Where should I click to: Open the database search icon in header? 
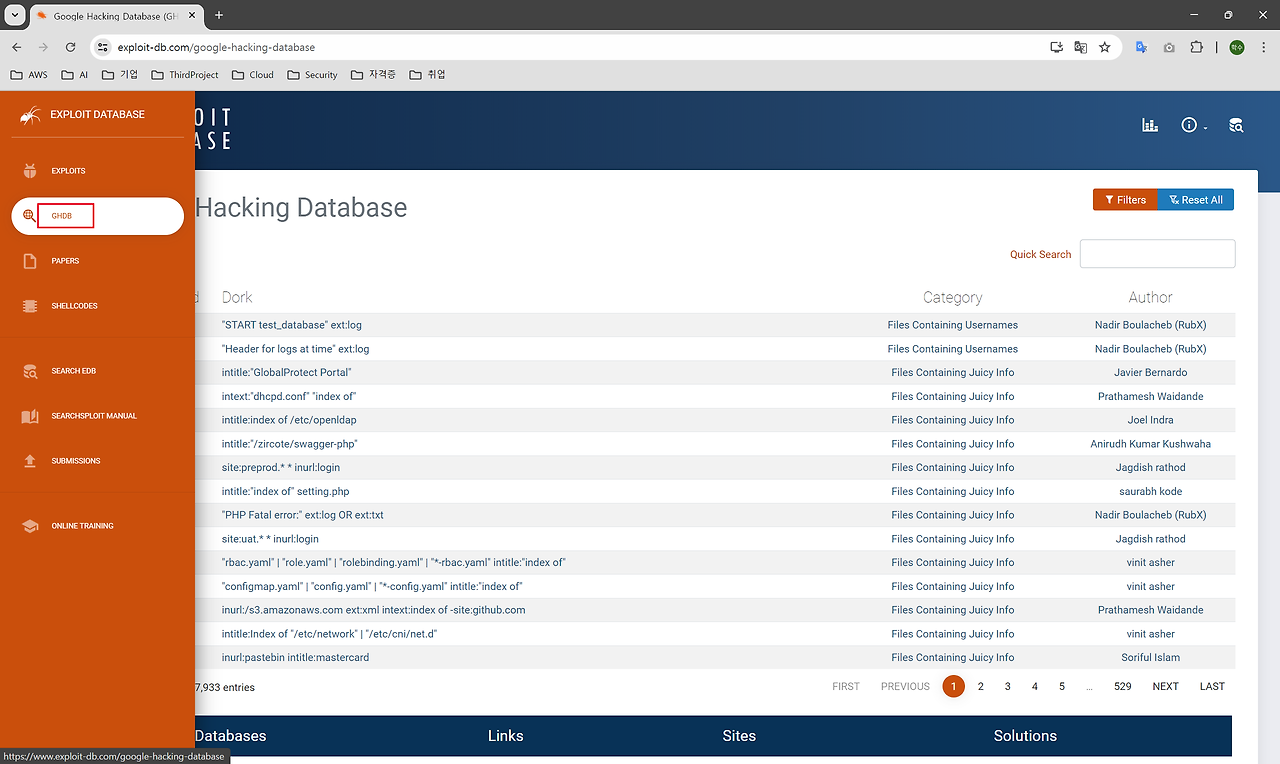click(x=1236, y=125)
